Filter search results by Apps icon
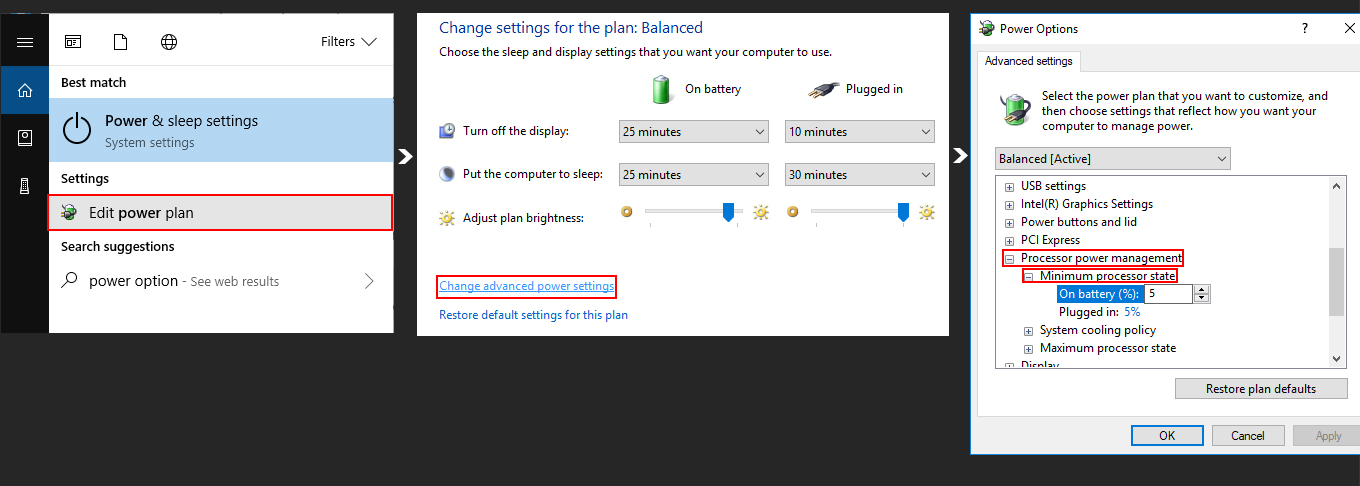 (x=73, y=42)
